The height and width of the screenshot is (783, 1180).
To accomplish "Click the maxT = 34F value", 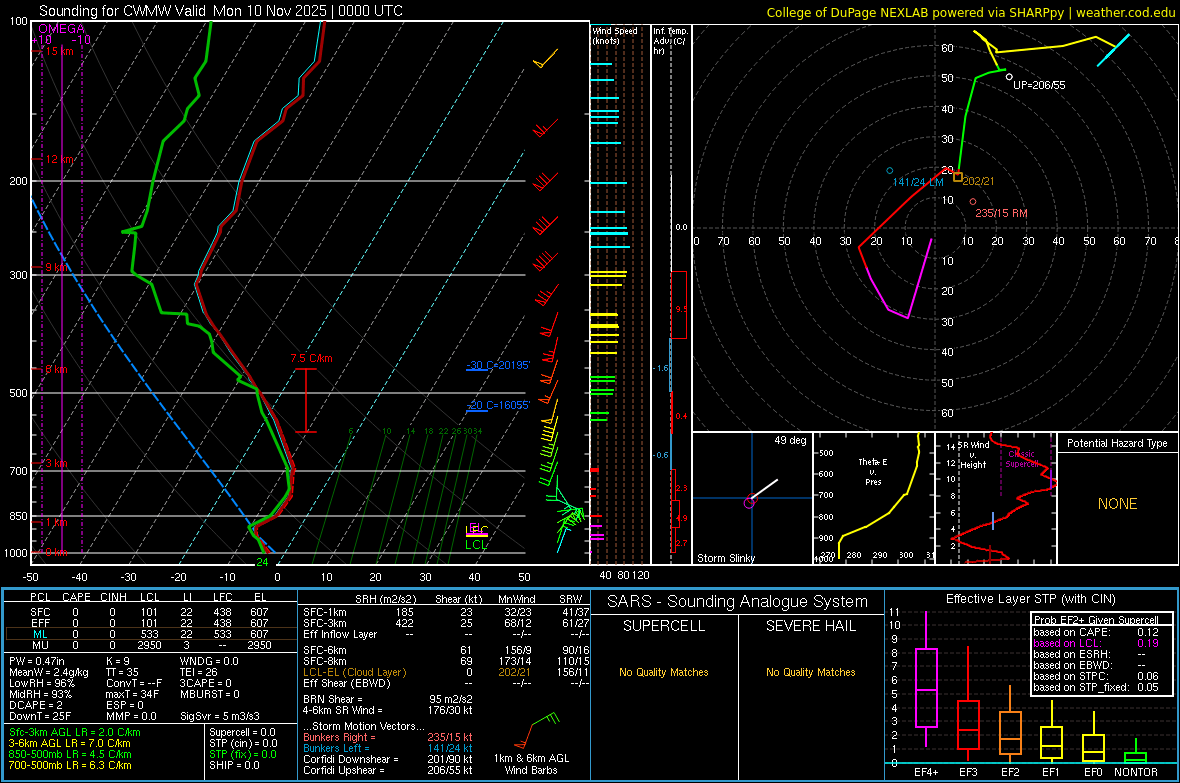I will 132,694.
